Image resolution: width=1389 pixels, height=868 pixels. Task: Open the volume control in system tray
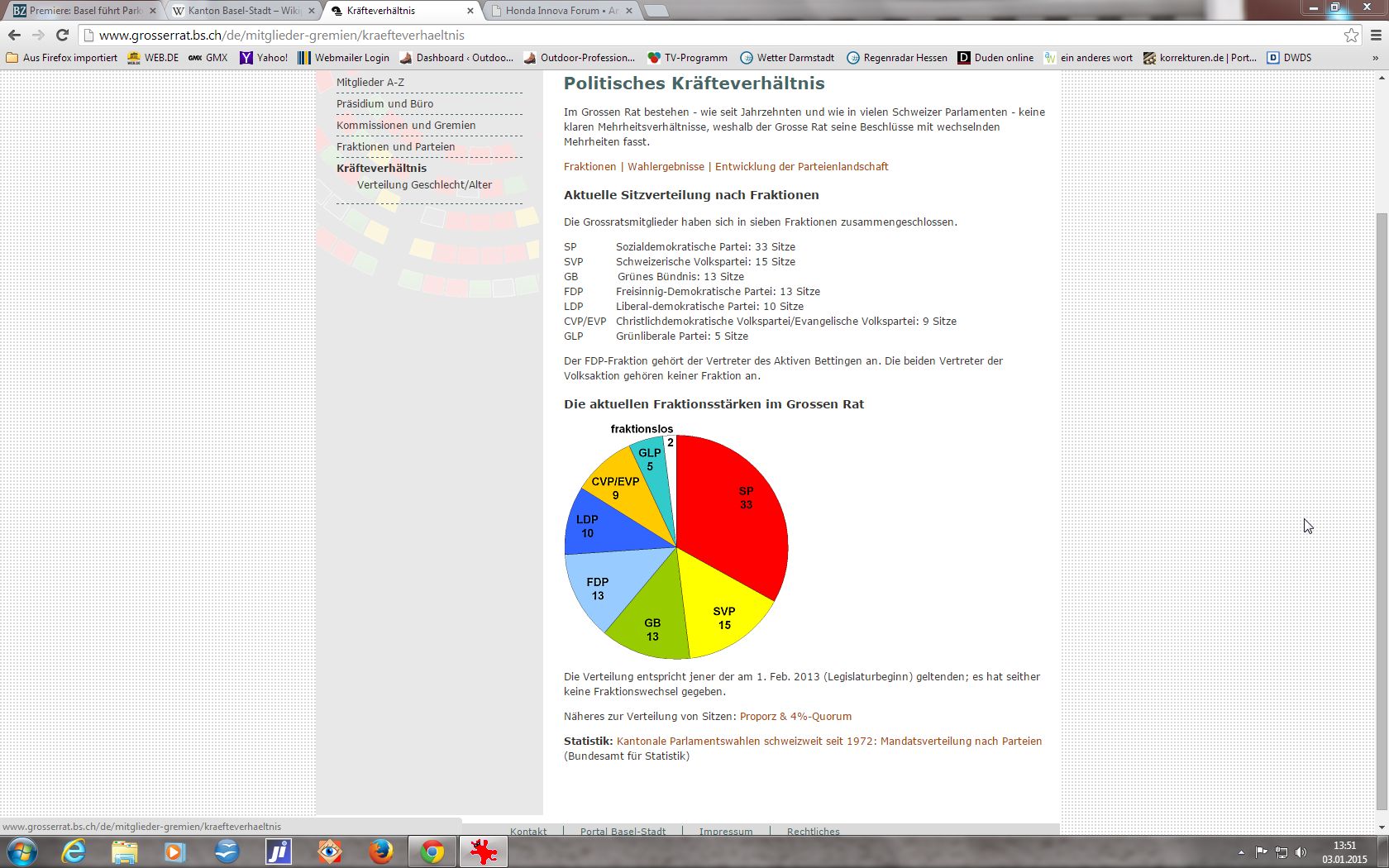pos(1301,852)
